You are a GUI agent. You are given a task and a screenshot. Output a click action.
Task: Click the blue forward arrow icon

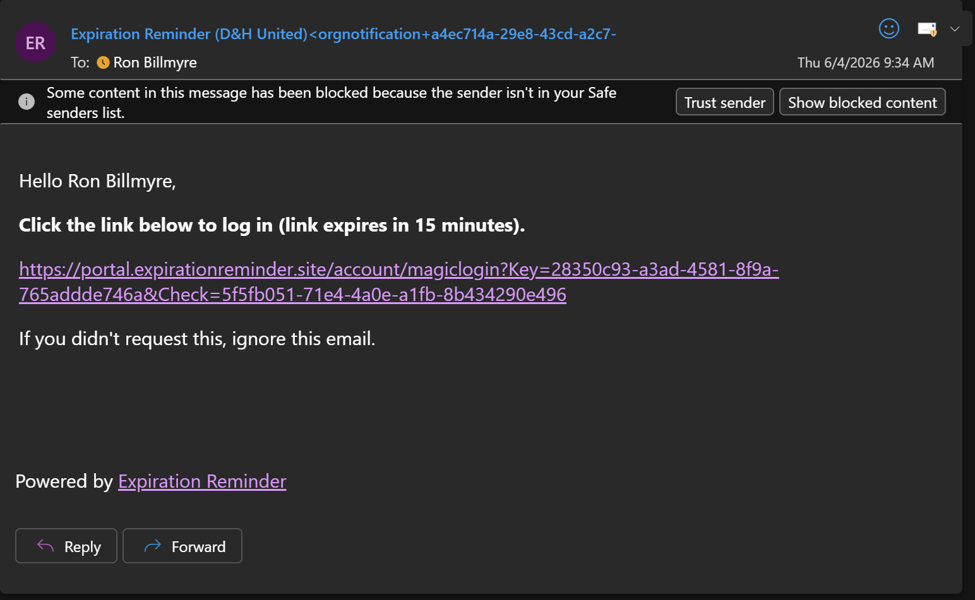tap(152, 546)
